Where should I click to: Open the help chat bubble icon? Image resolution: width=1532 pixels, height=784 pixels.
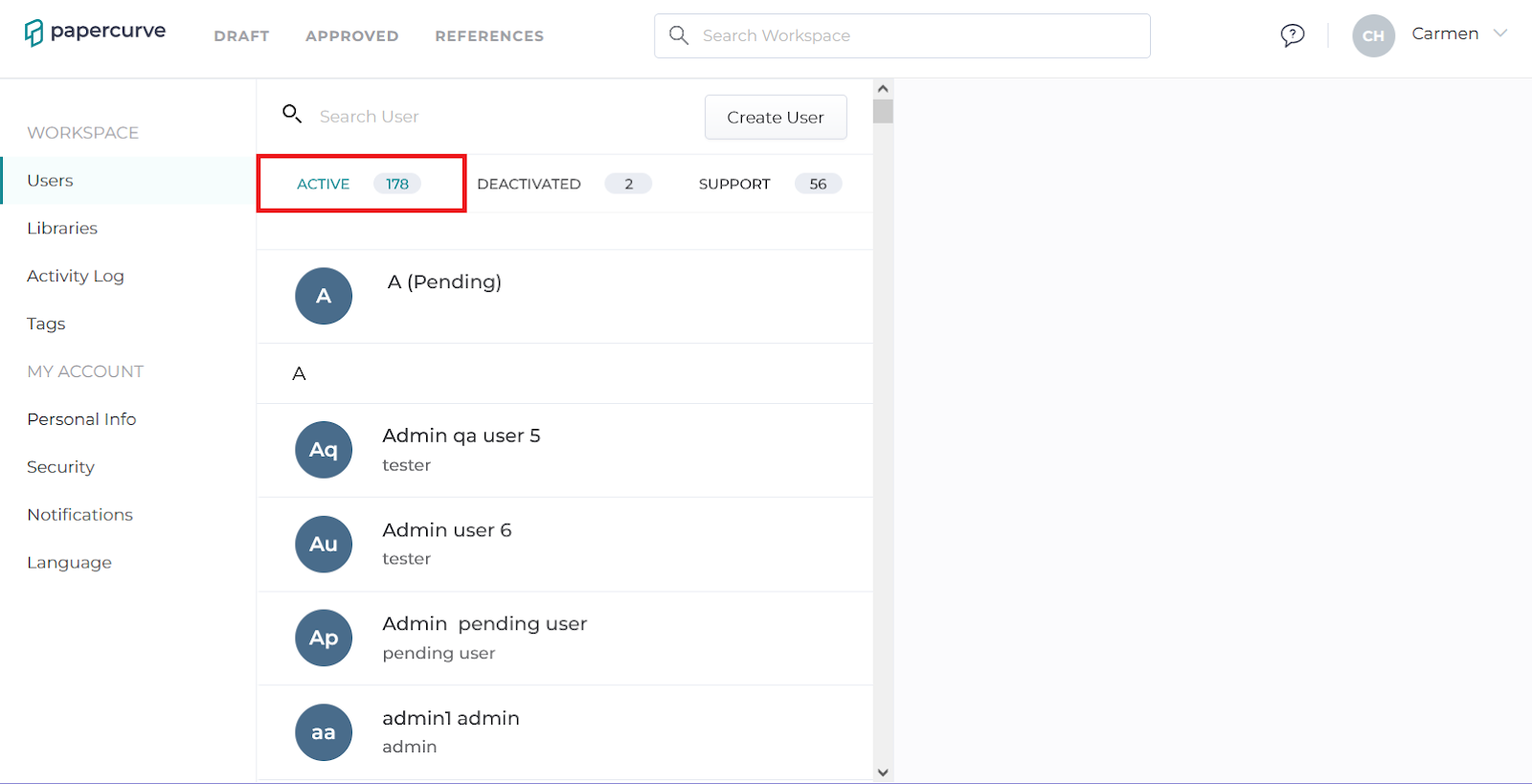[1293, 35]
